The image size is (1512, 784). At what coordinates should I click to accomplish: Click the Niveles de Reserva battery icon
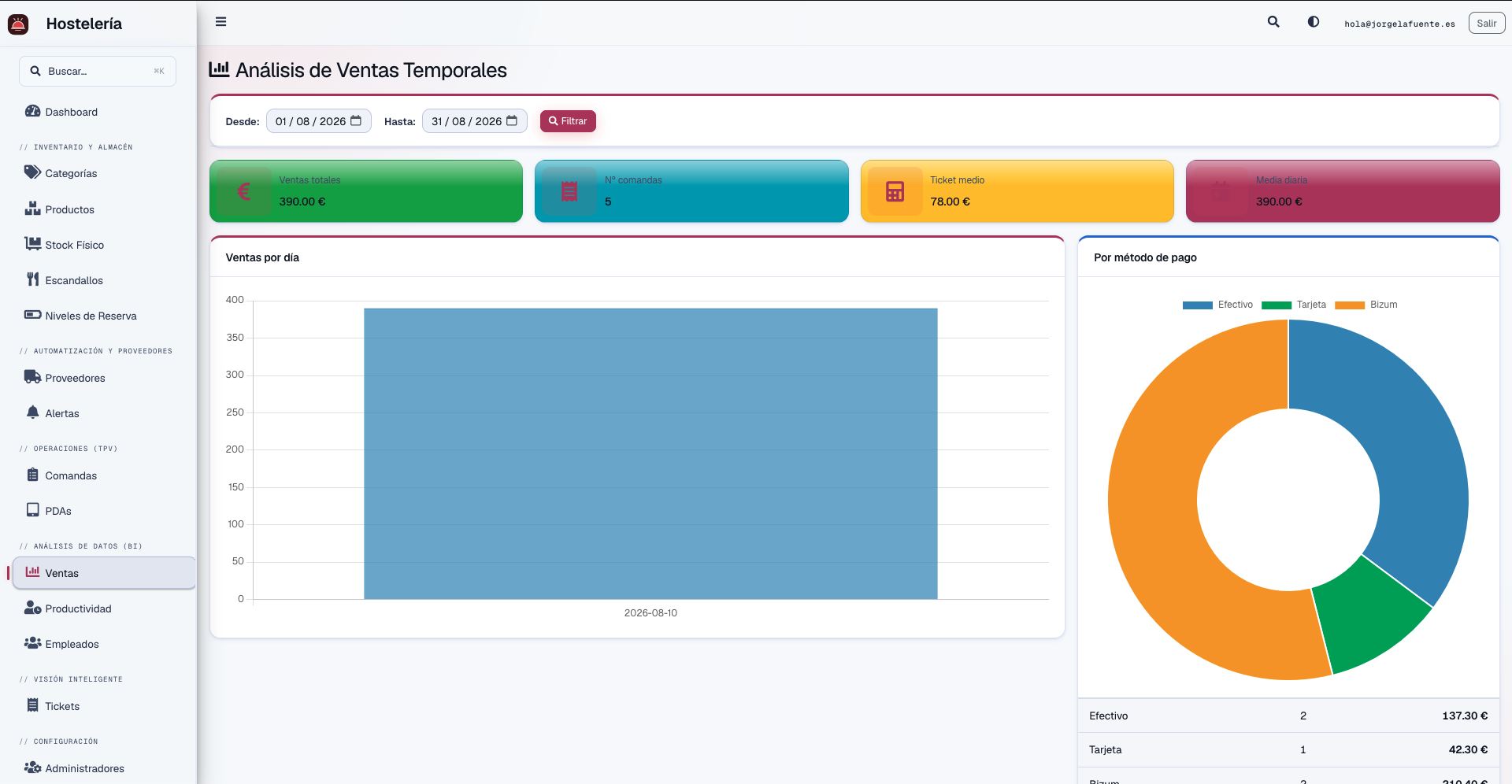(32, 315)
